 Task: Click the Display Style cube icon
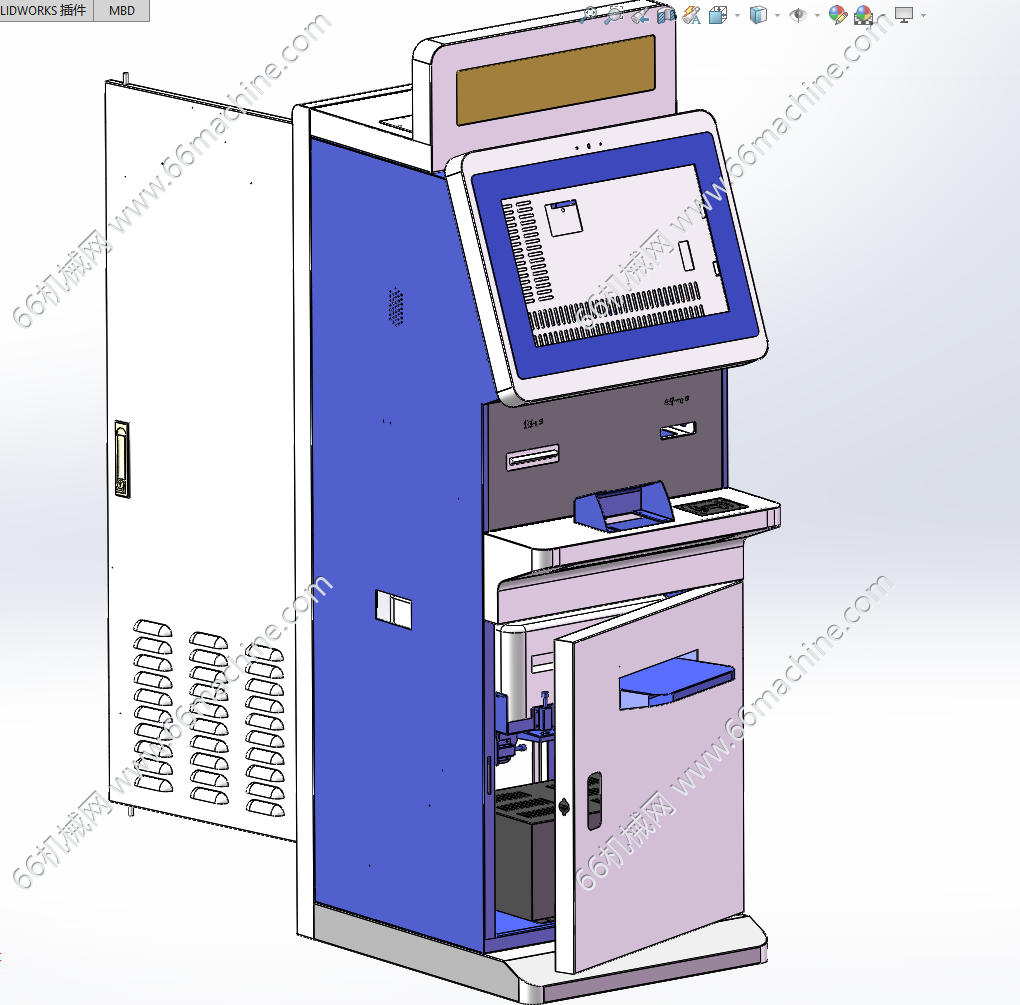pos(758,14)
